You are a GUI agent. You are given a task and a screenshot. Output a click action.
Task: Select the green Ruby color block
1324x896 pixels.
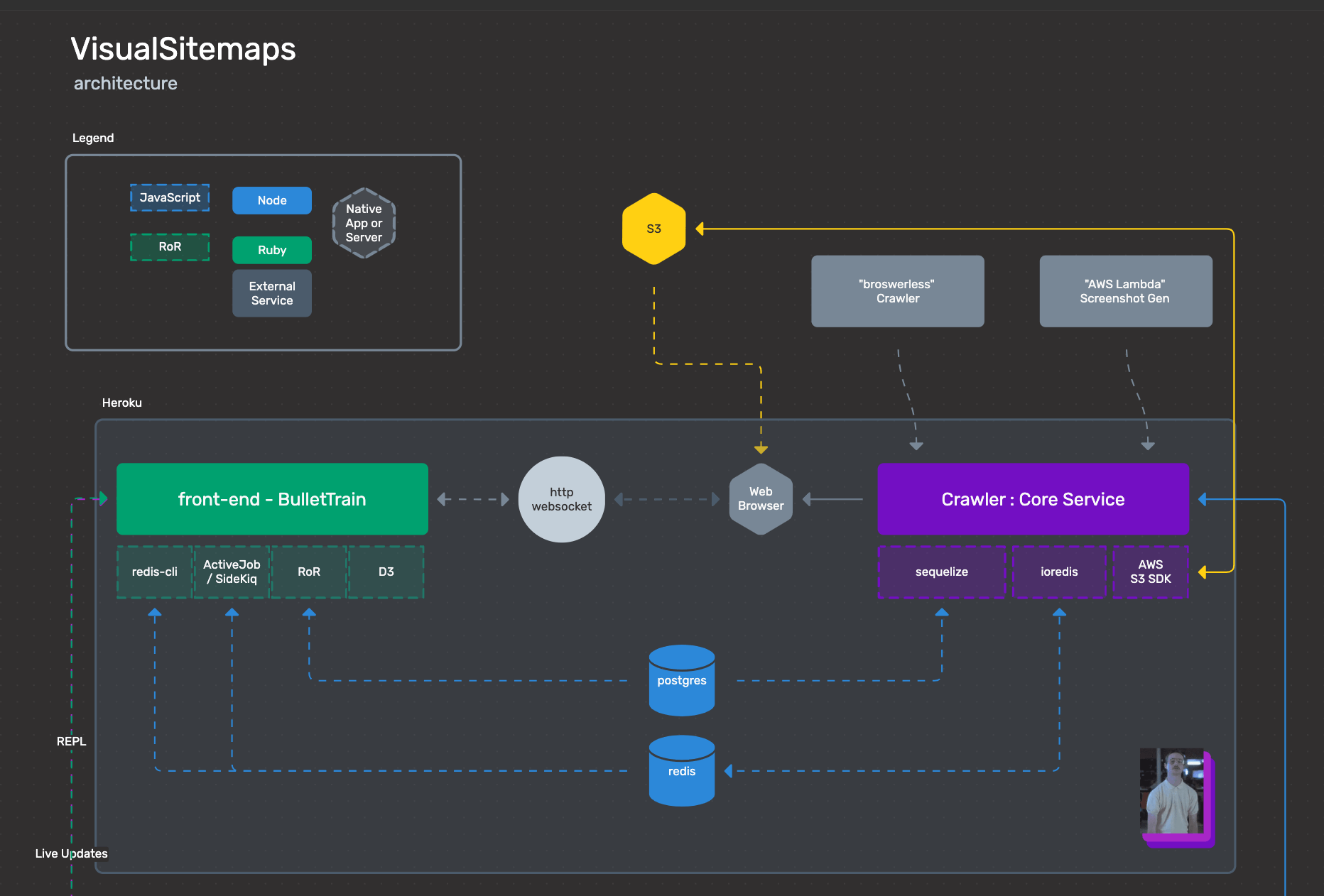tap(271, 250)
